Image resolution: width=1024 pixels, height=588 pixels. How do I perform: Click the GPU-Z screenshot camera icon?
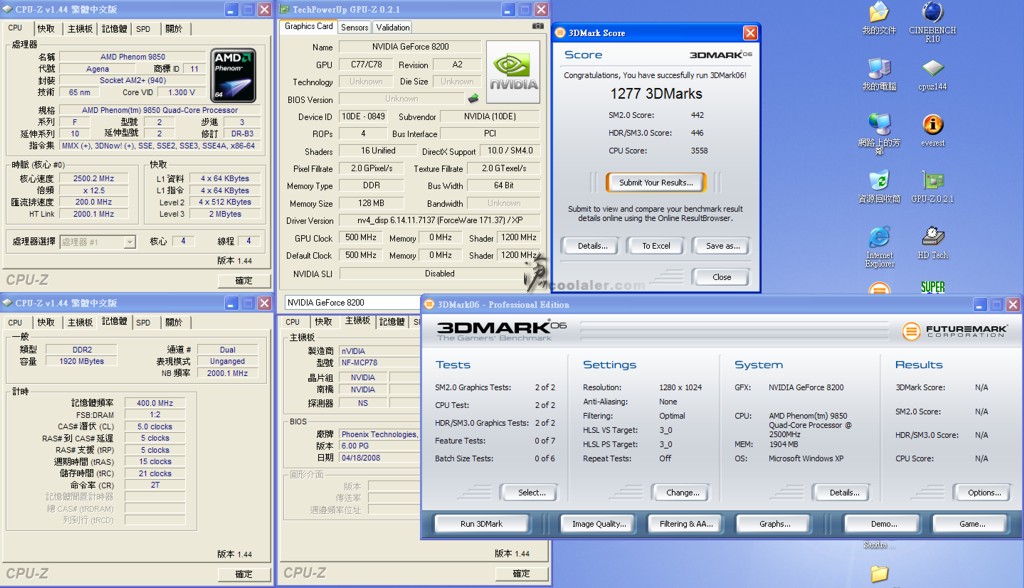point(538,26)
